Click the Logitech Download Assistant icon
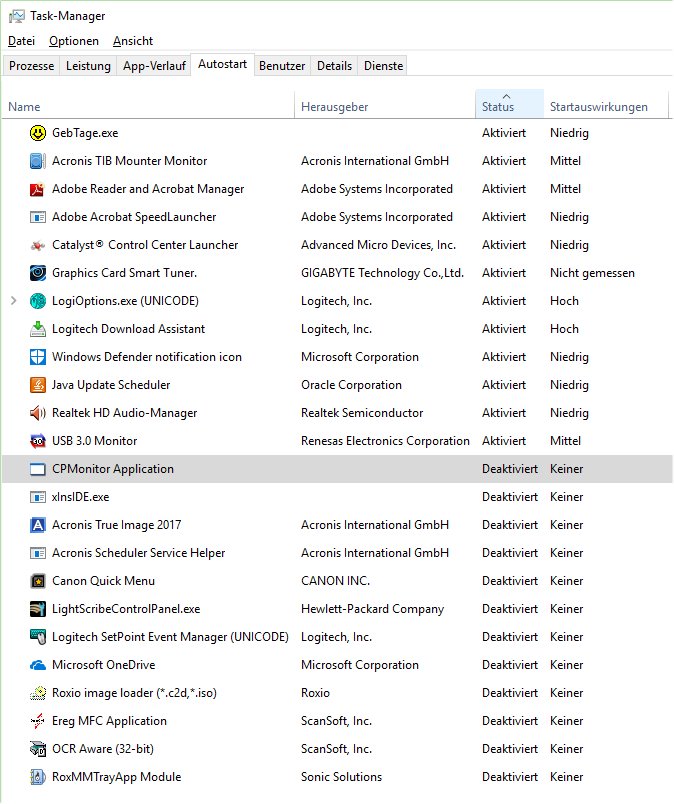 (x=37, y=329)
